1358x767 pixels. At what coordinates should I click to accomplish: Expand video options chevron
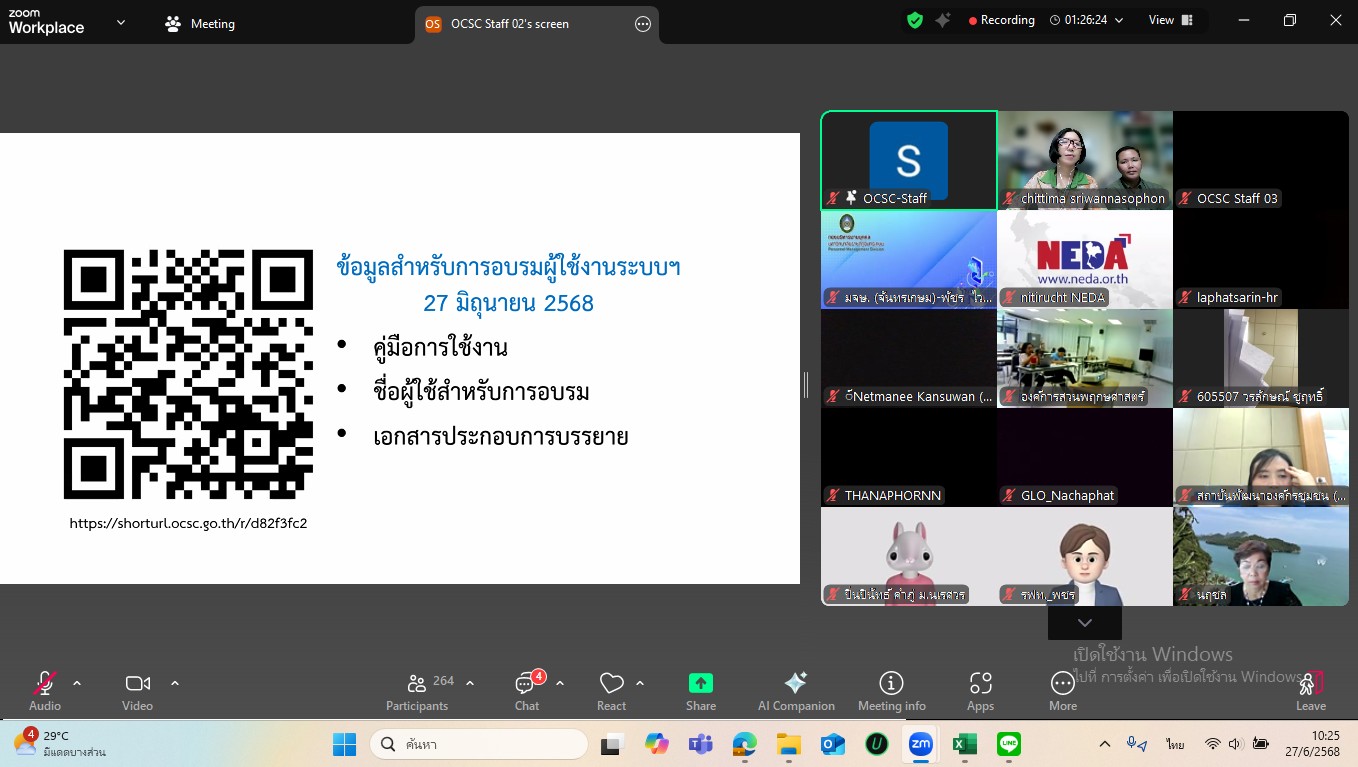point(175,684)
